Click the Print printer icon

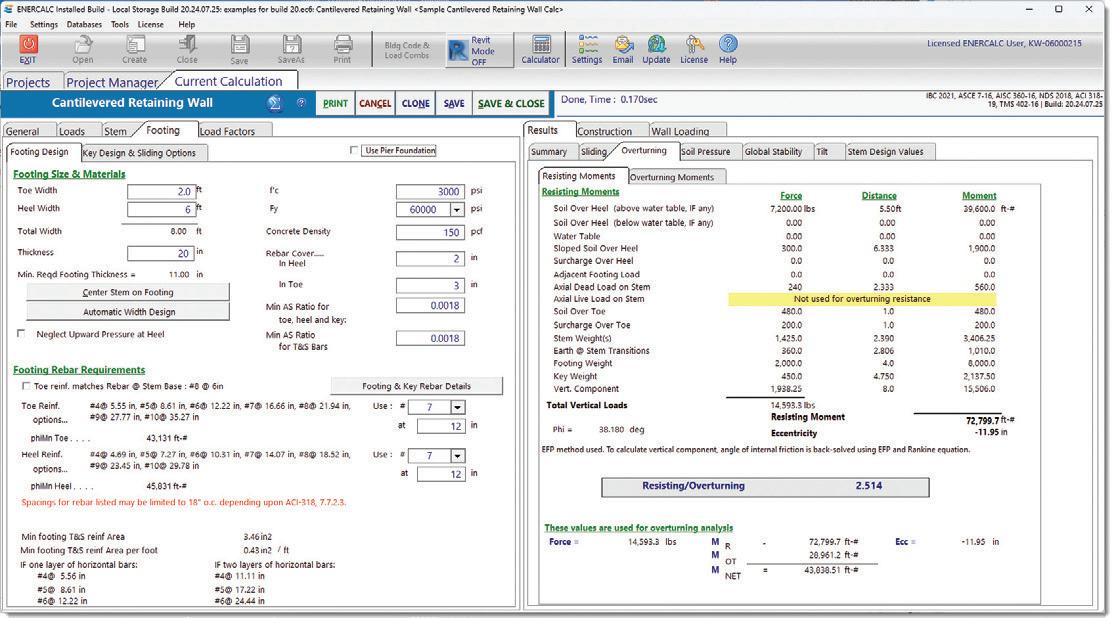[342, 49]
